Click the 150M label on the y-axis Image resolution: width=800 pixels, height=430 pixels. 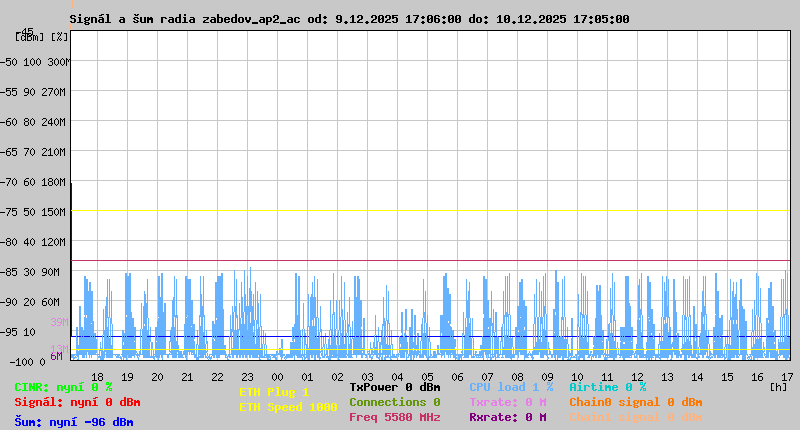point(54,212)
